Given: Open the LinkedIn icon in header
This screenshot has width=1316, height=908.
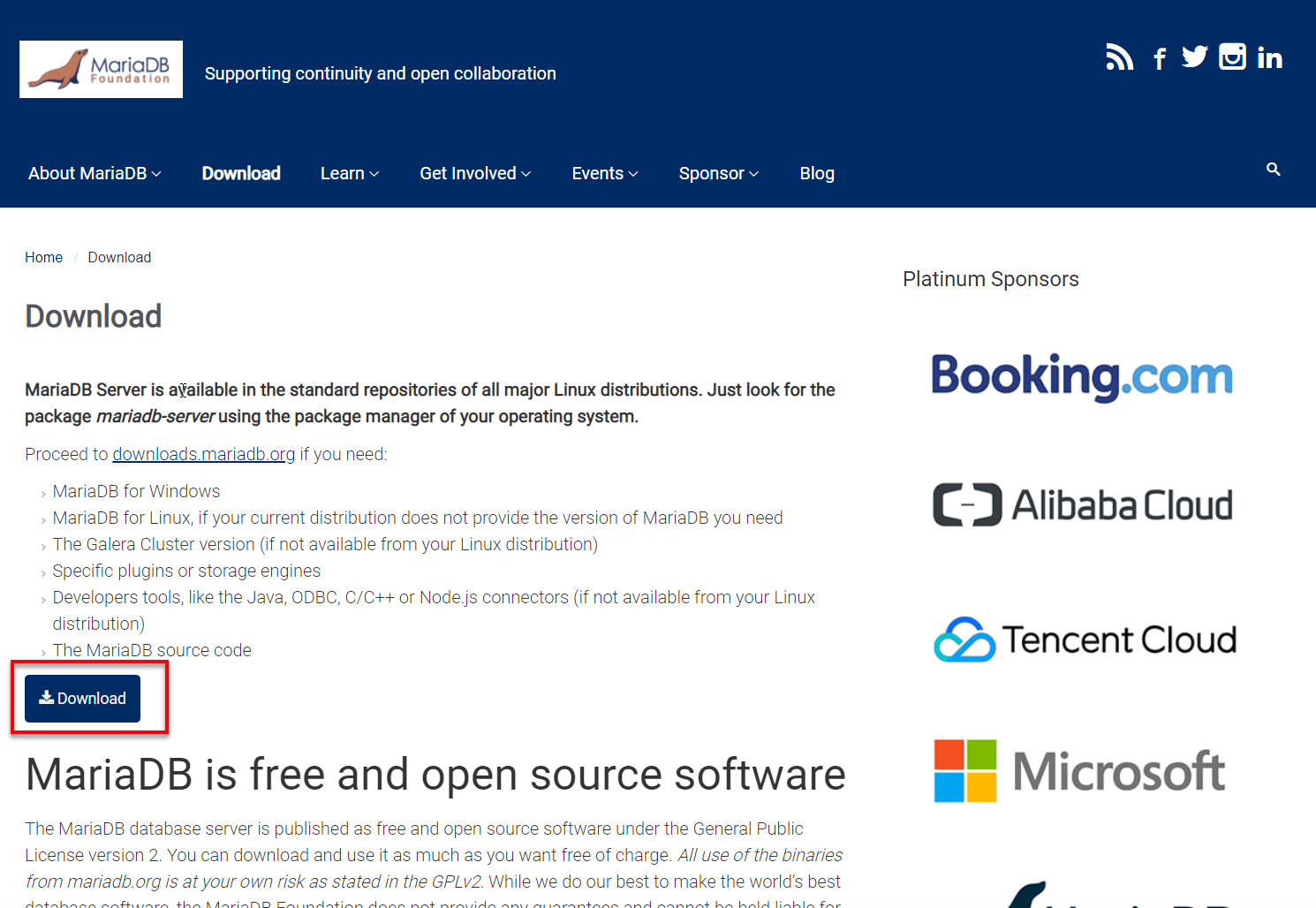Looking at the screenshot, I should point(1270,57).
